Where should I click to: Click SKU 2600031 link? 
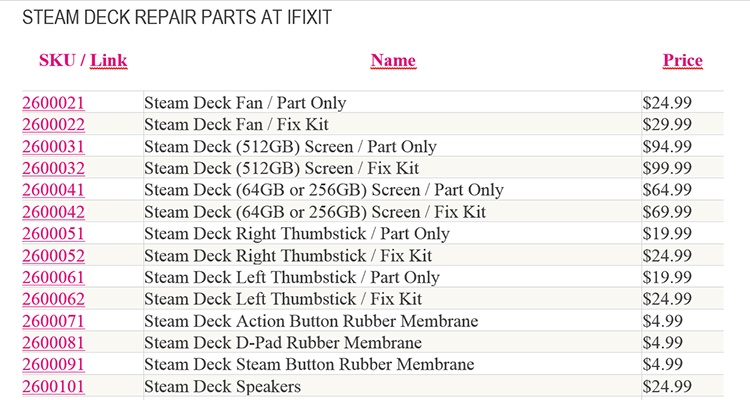[53, 146]
